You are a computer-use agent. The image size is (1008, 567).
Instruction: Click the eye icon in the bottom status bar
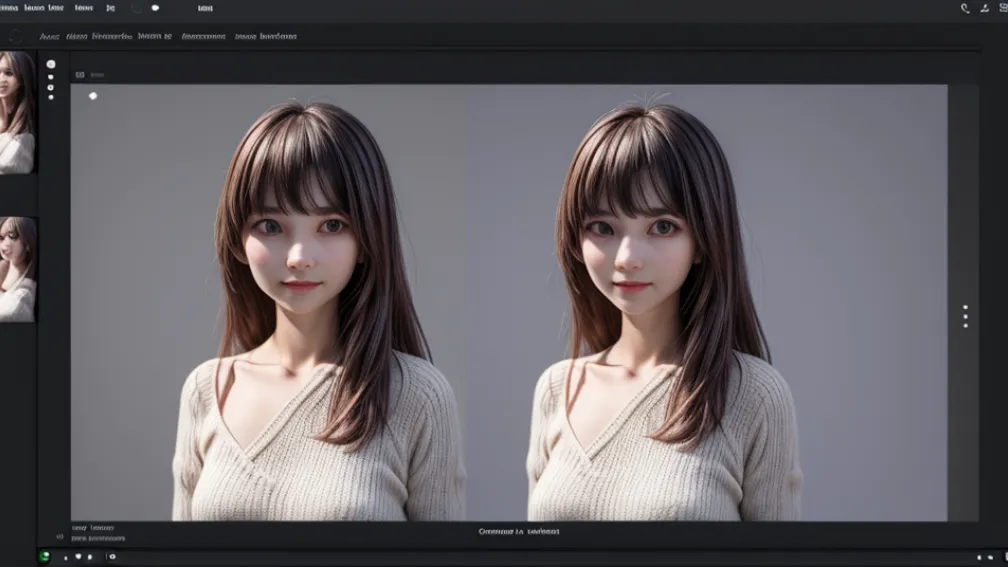pyautogui.click(x=112, y=556)
